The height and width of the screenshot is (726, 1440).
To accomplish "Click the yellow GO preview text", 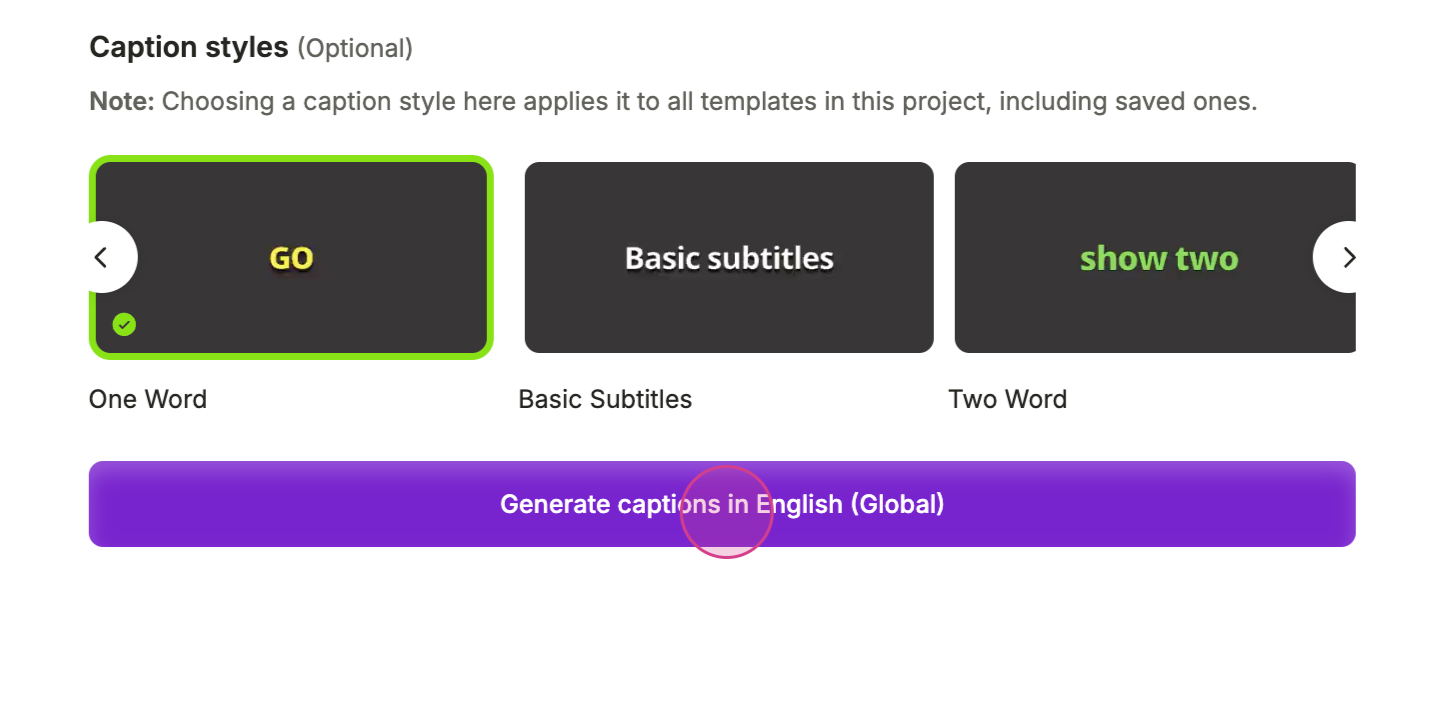I will point(291,258).
